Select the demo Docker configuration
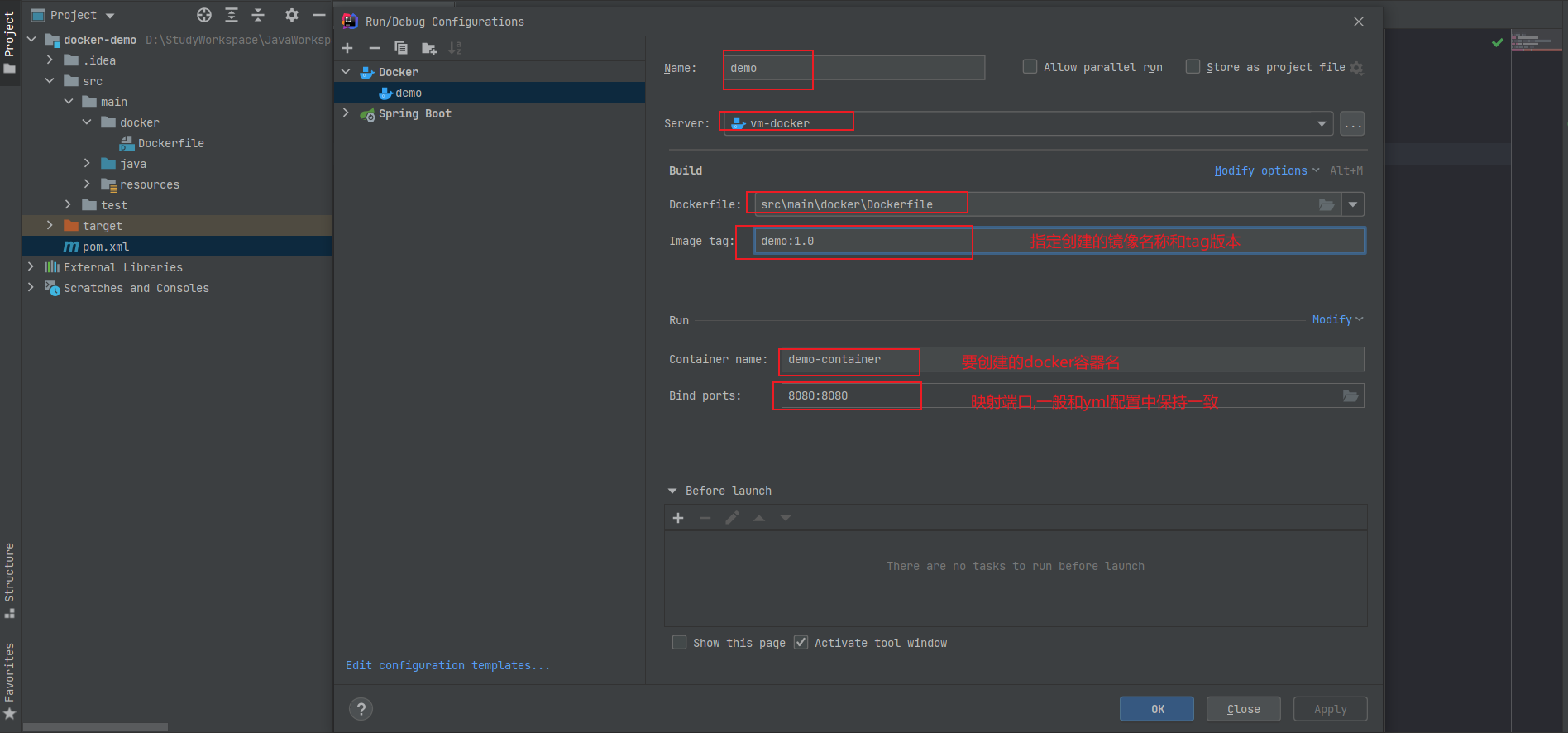1568x733 pixels. 409,93
